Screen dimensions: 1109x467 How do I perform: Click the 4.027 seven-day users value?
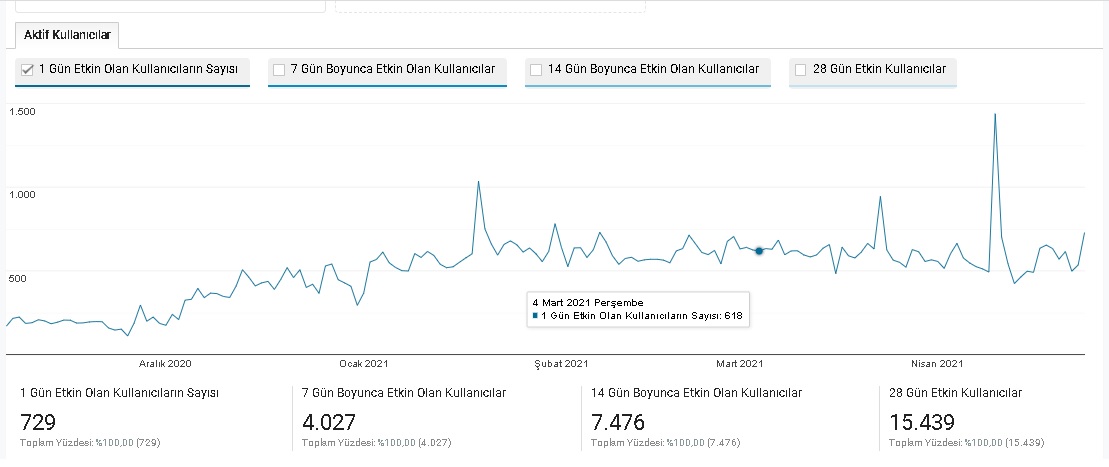click(x=329, y=422)
